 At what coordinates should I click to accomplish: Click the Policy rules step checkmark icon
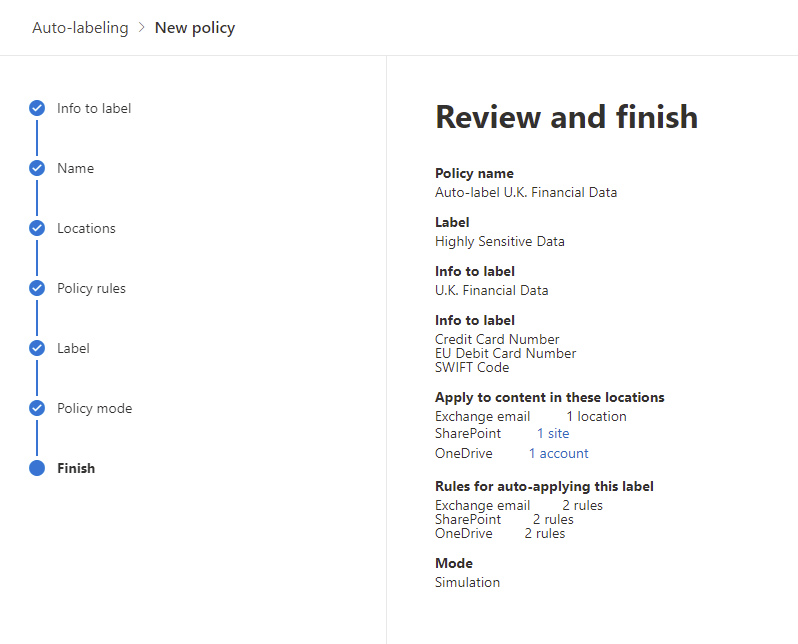(x=37, y=288)
